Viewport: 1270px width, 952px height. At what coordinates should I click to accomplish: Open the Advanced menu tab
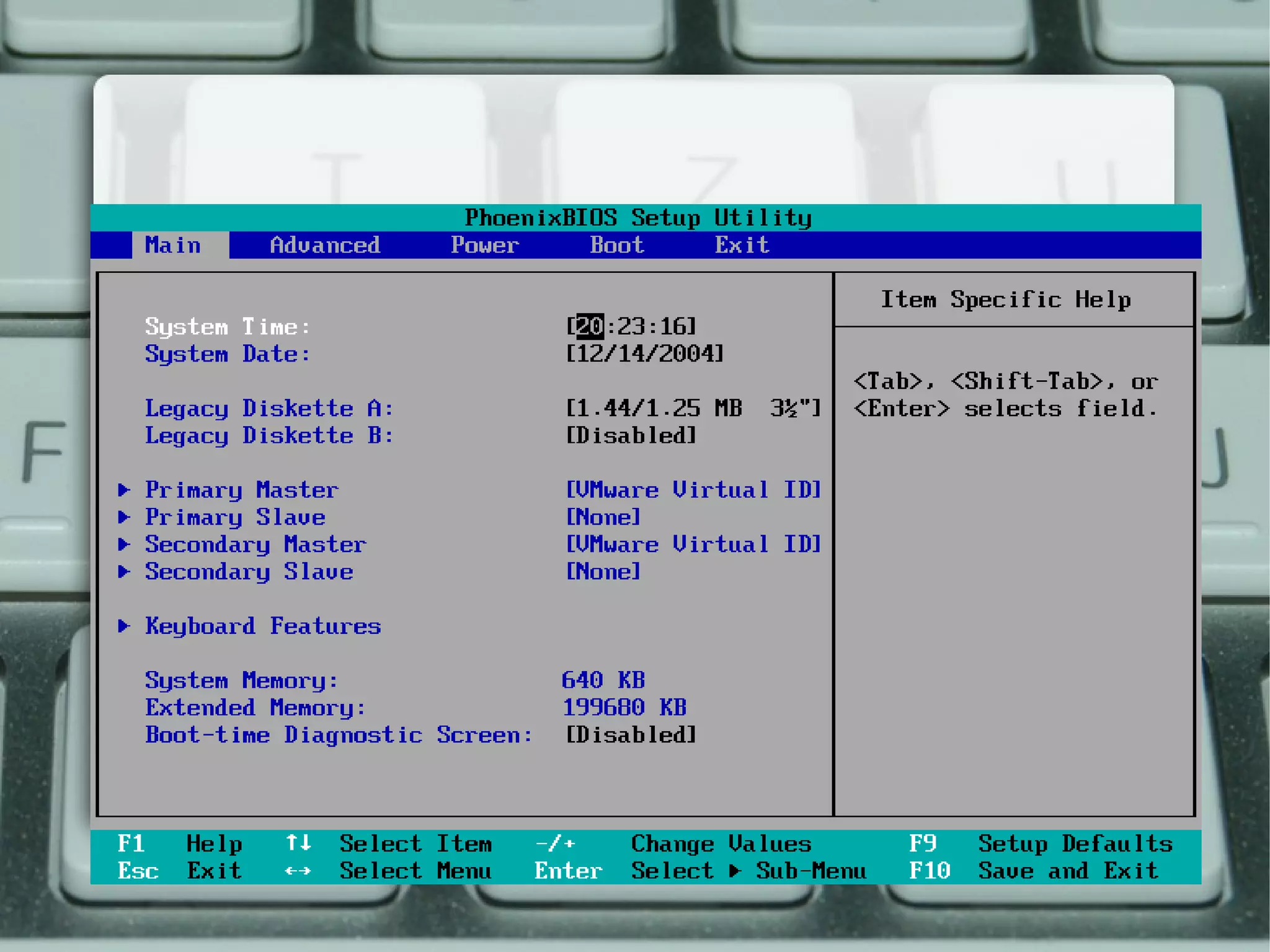point(324,245)
